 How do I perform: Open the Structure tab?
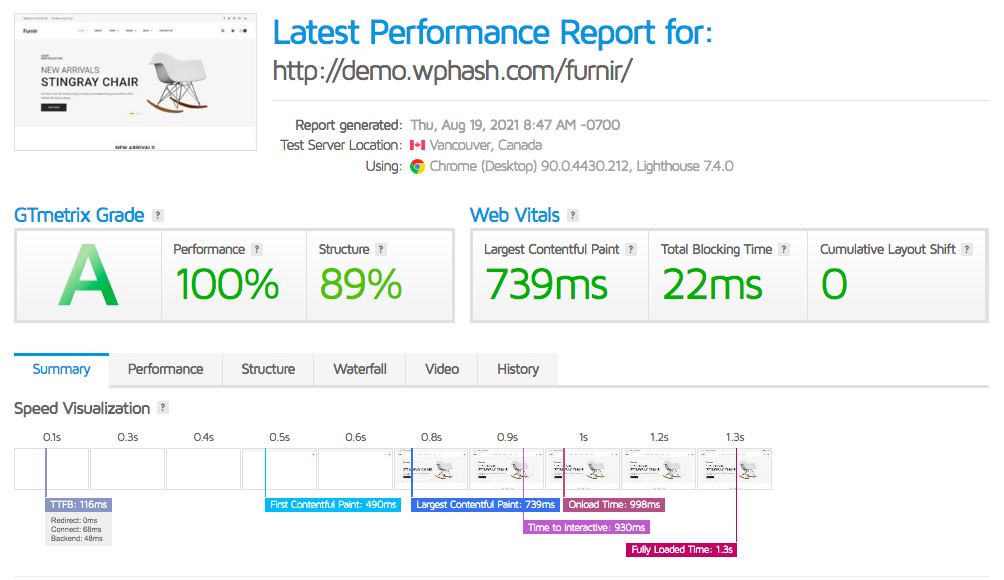(x=268, y=369)
